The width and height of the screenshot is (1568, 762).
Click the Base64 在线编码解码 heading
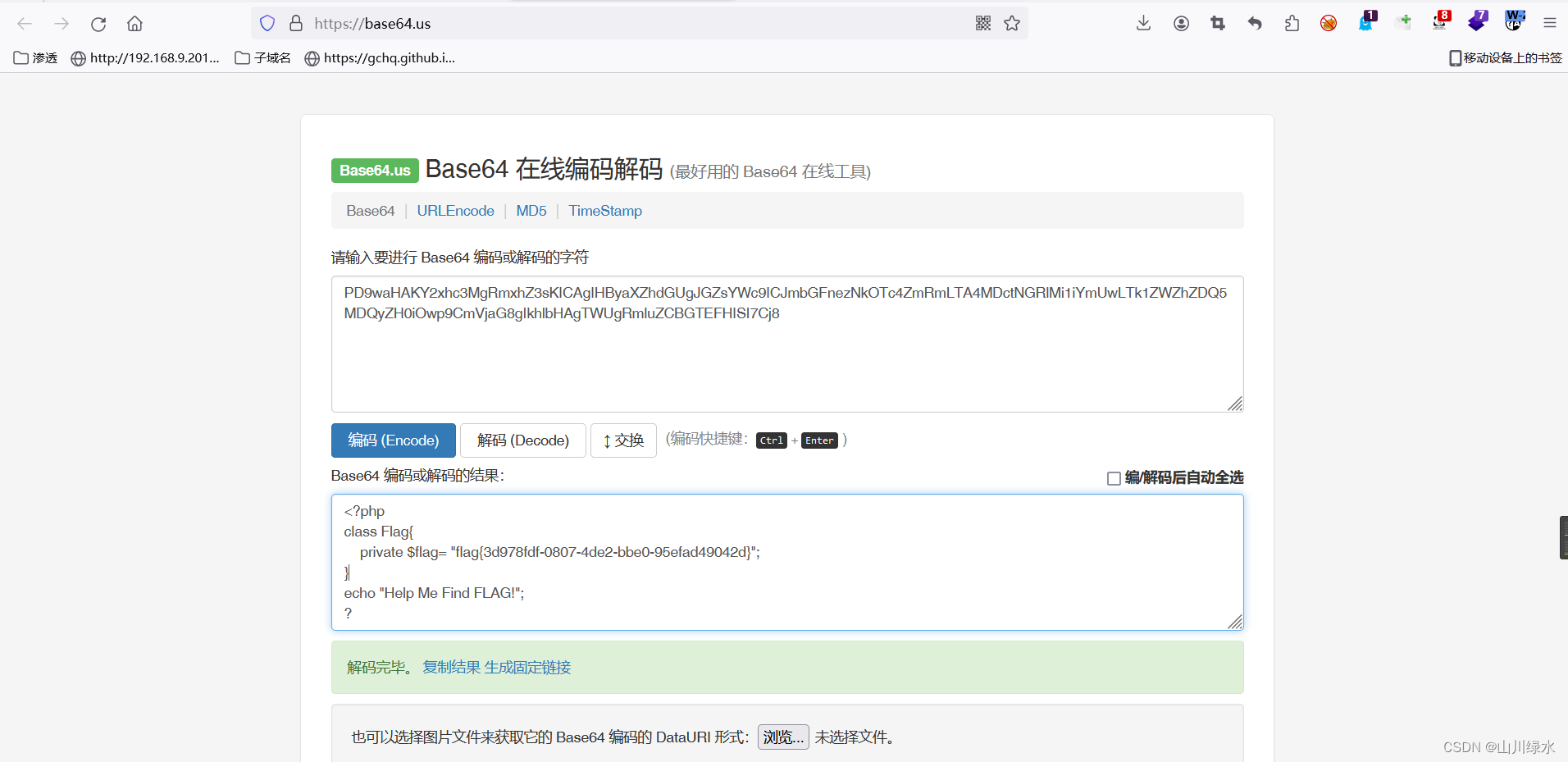pos(544,169)
